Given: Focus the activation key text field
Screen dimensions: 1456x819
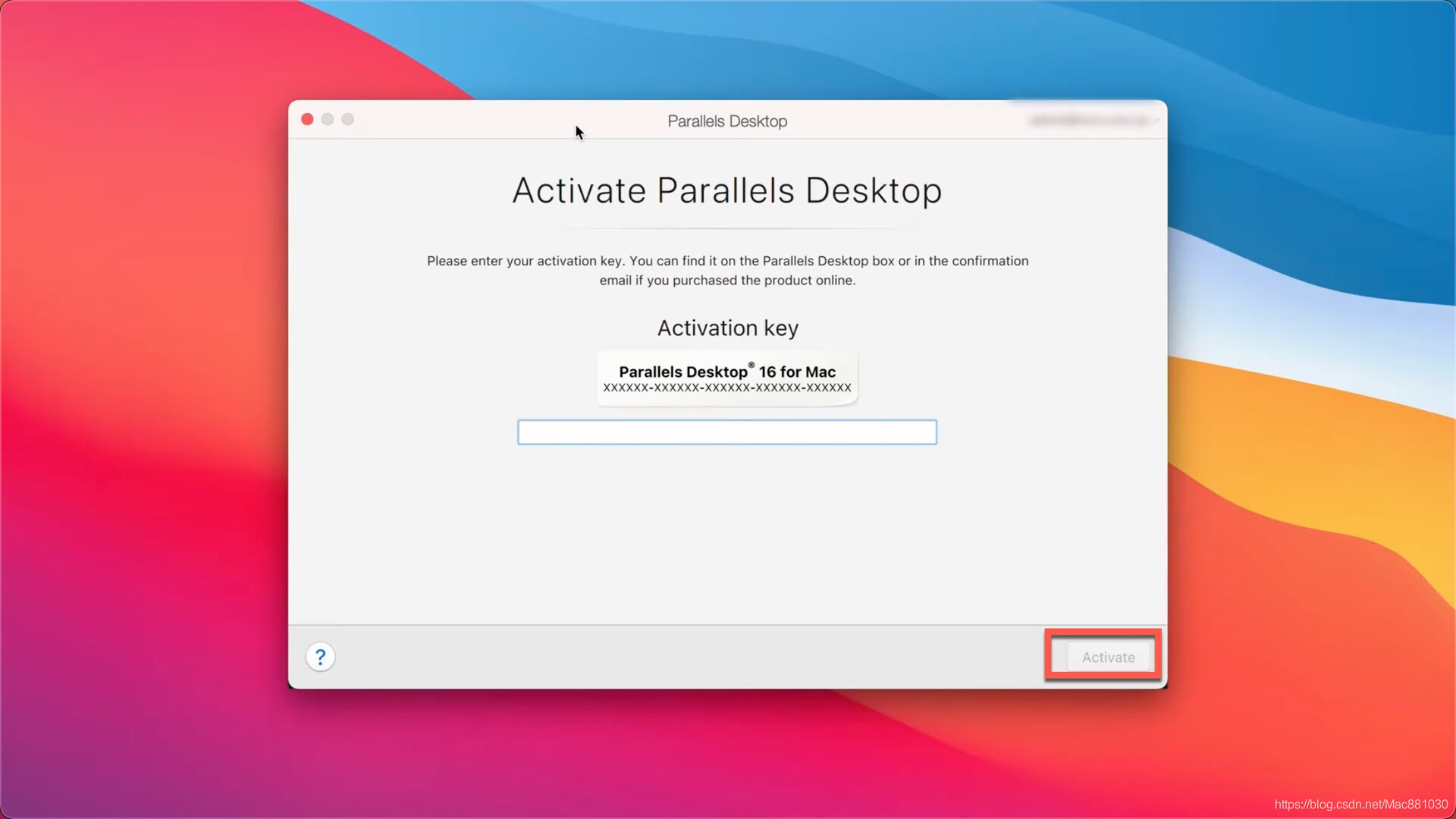Looking at the screenshot, I should click(726, 432).
